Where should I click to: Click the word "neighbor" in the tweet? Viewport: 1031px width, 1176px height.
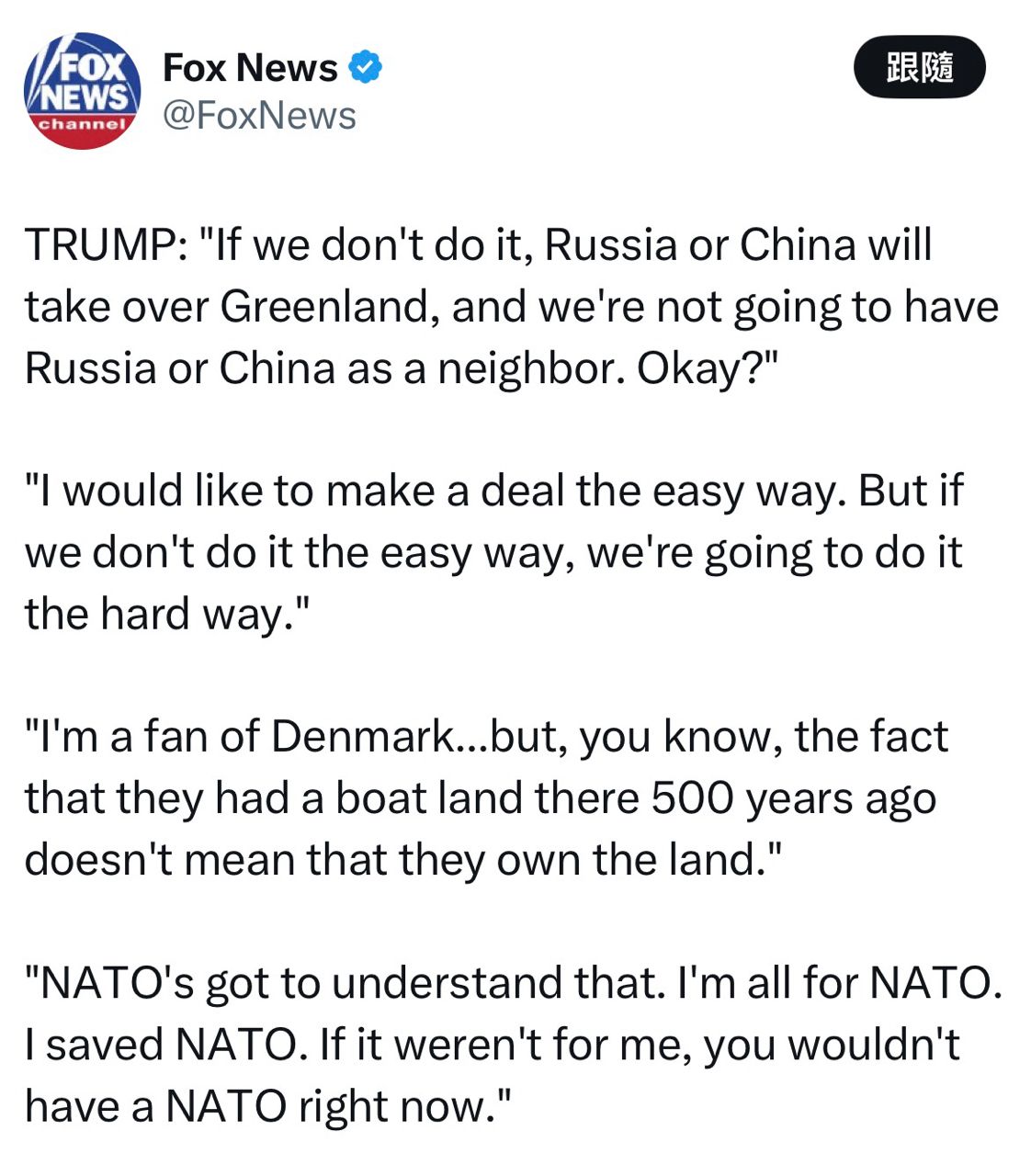pyautogui.click(x=531, y=368)
